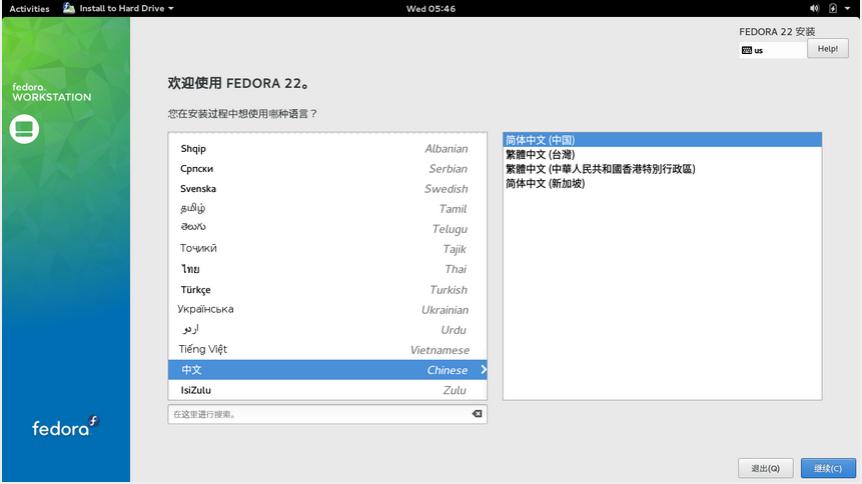This screenshot has width=862, height=484.
Task: Choose 简体中文 (中国) locale
Action: [x=662, y=140]
